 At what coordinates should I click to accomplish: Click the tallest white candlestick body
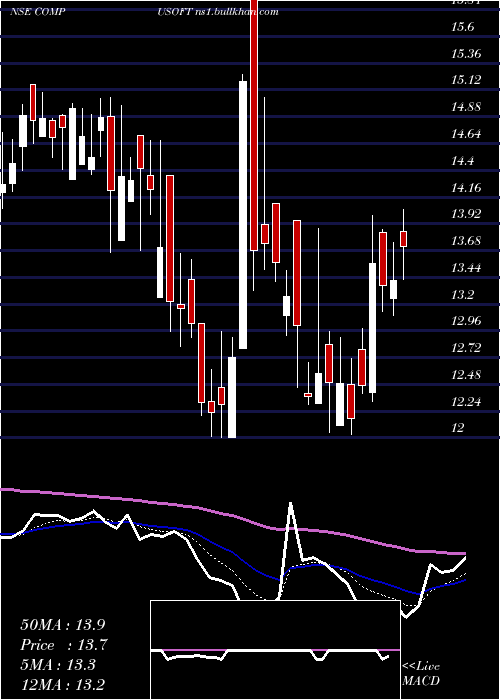coord(243,215)
